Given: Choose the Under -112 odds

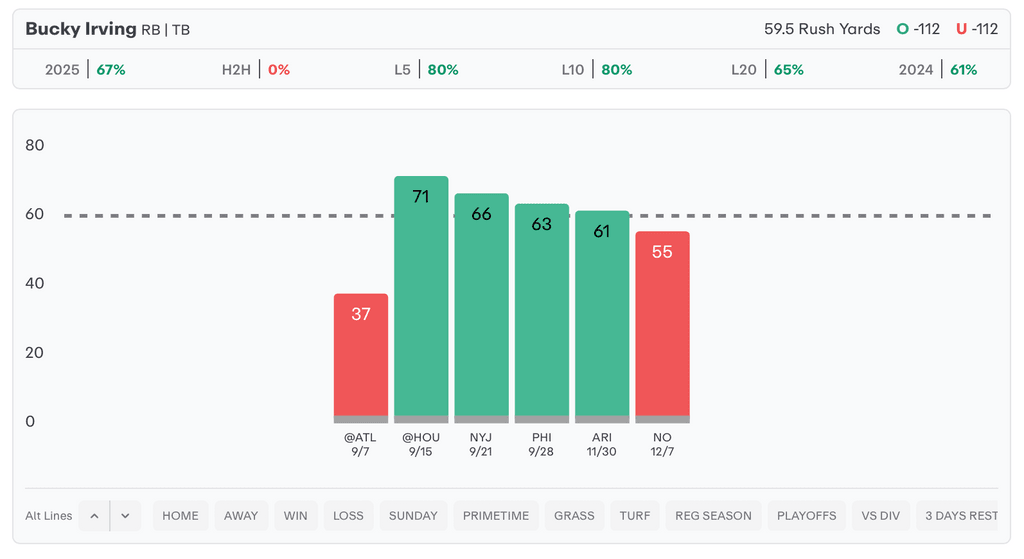Looking at the screenshot, I should coord(977,29).
